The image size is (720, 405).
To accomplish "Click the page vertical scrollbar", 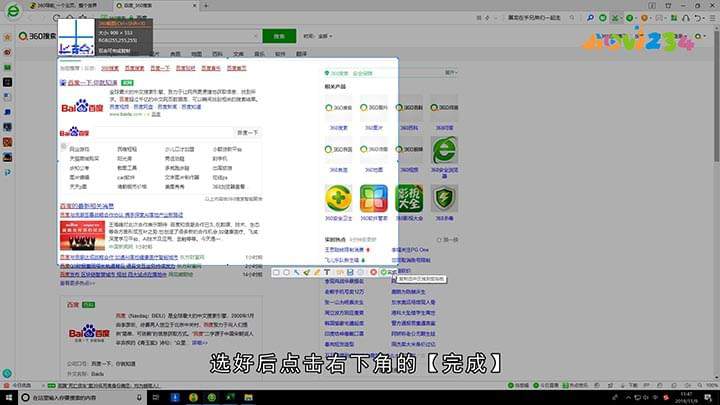I will (x=716, y=95).
